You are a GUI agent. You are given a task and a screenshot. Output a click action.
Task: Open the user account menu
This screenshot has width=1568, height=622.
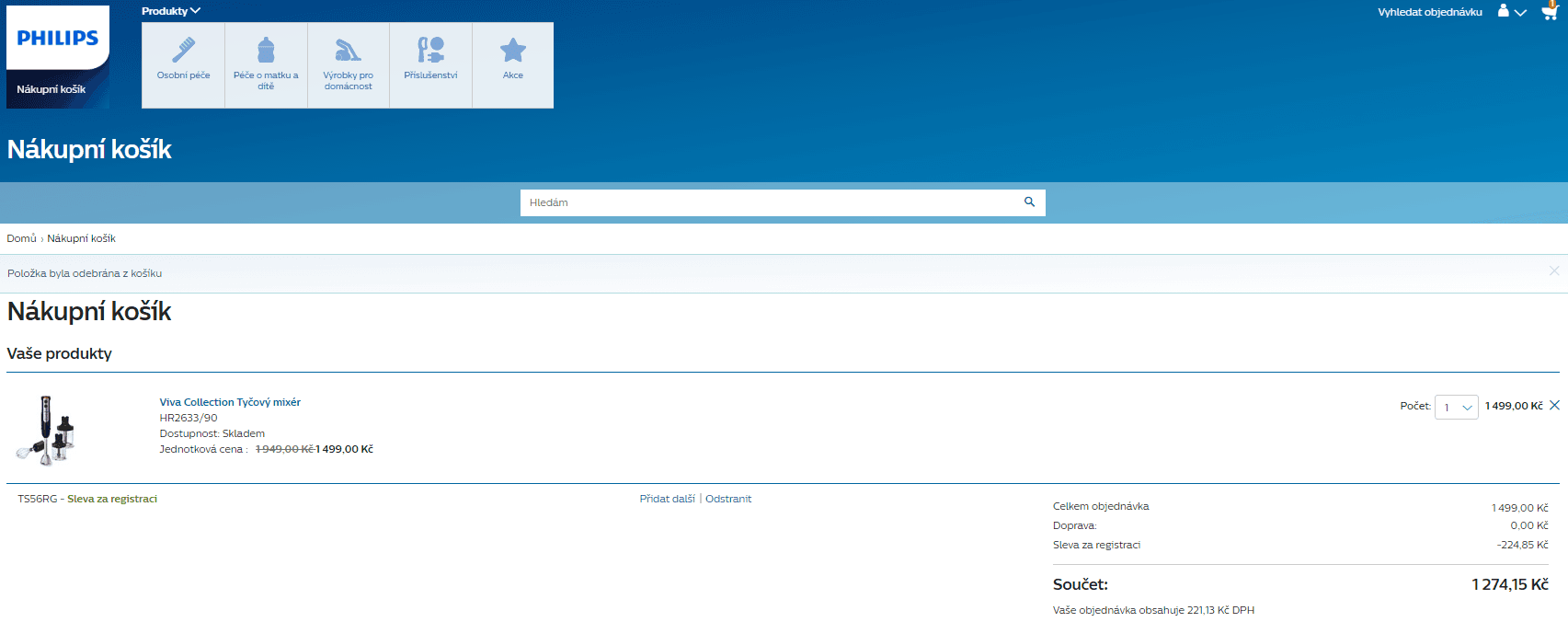tap(1511, 12)
